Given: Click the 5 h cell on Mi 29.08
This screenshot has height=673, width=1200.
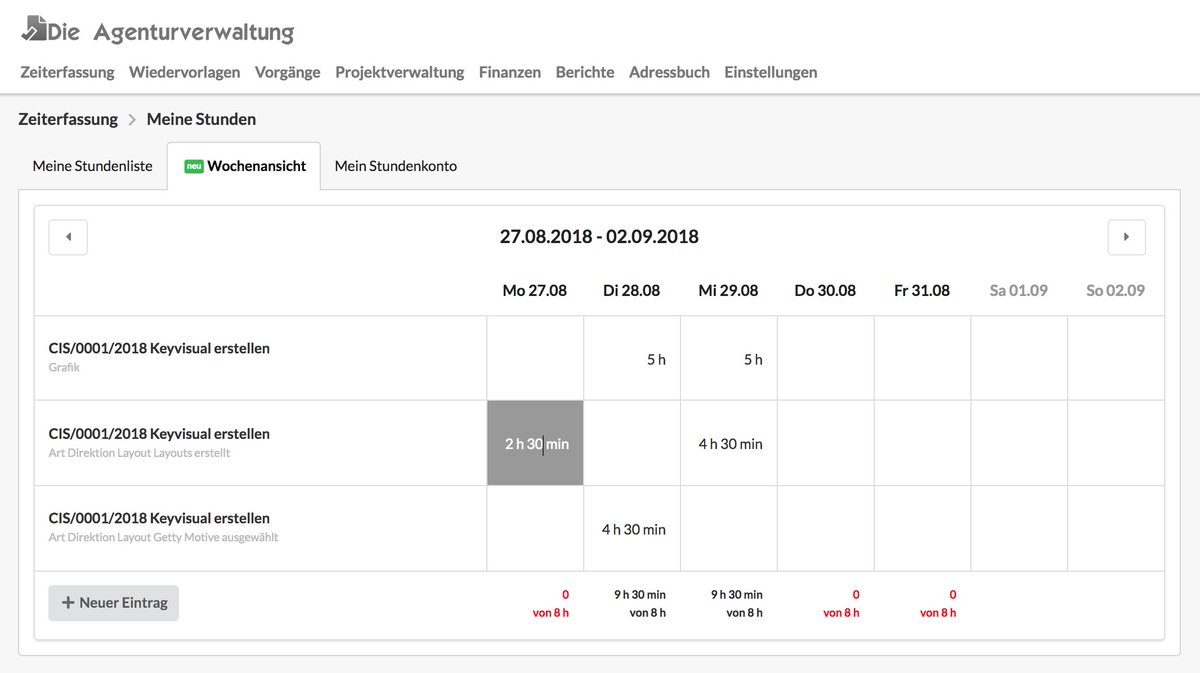Looking at the screenshot, I should point(729,359).
